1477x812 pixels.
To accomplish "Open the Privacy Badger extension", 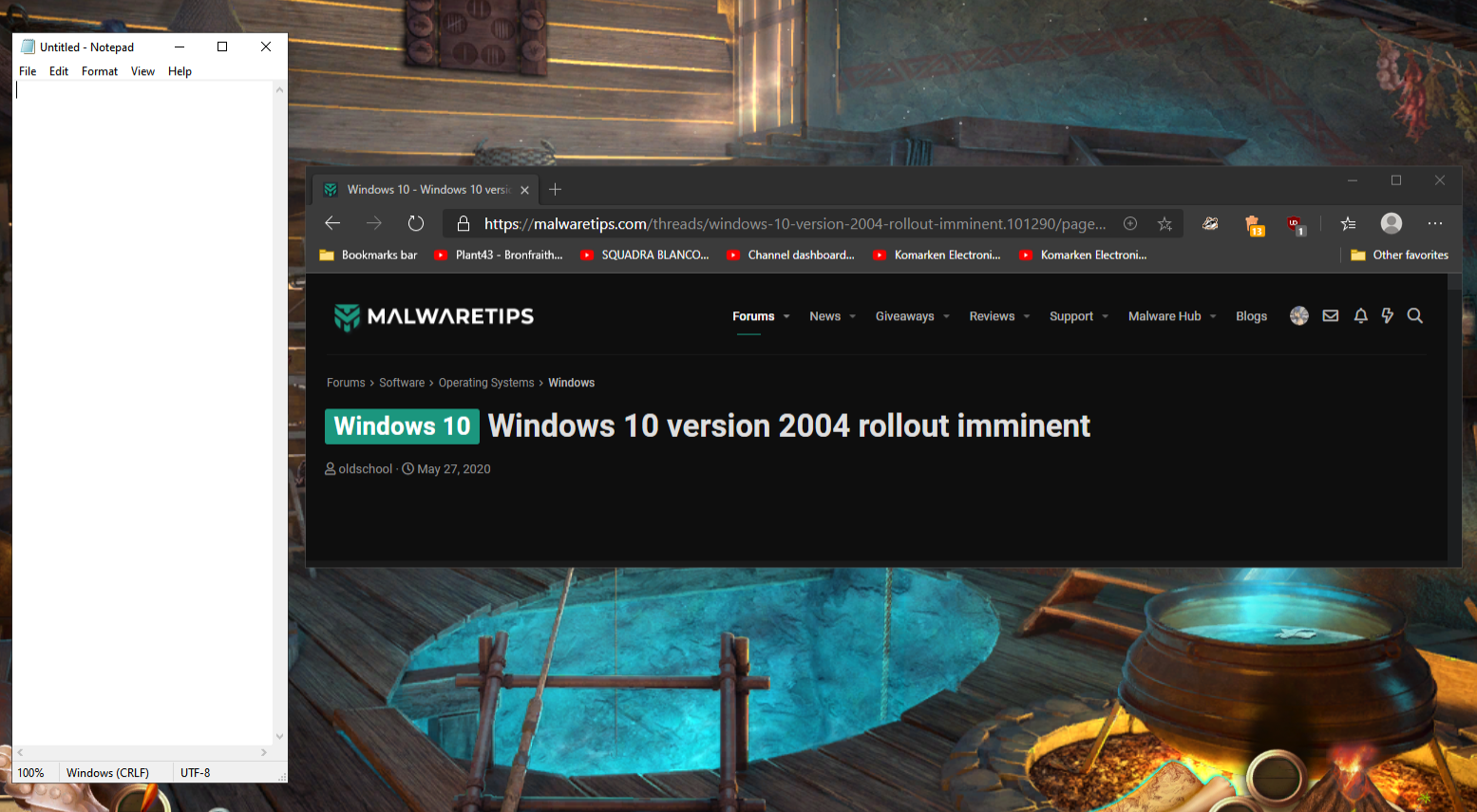I will point(1210,223).
